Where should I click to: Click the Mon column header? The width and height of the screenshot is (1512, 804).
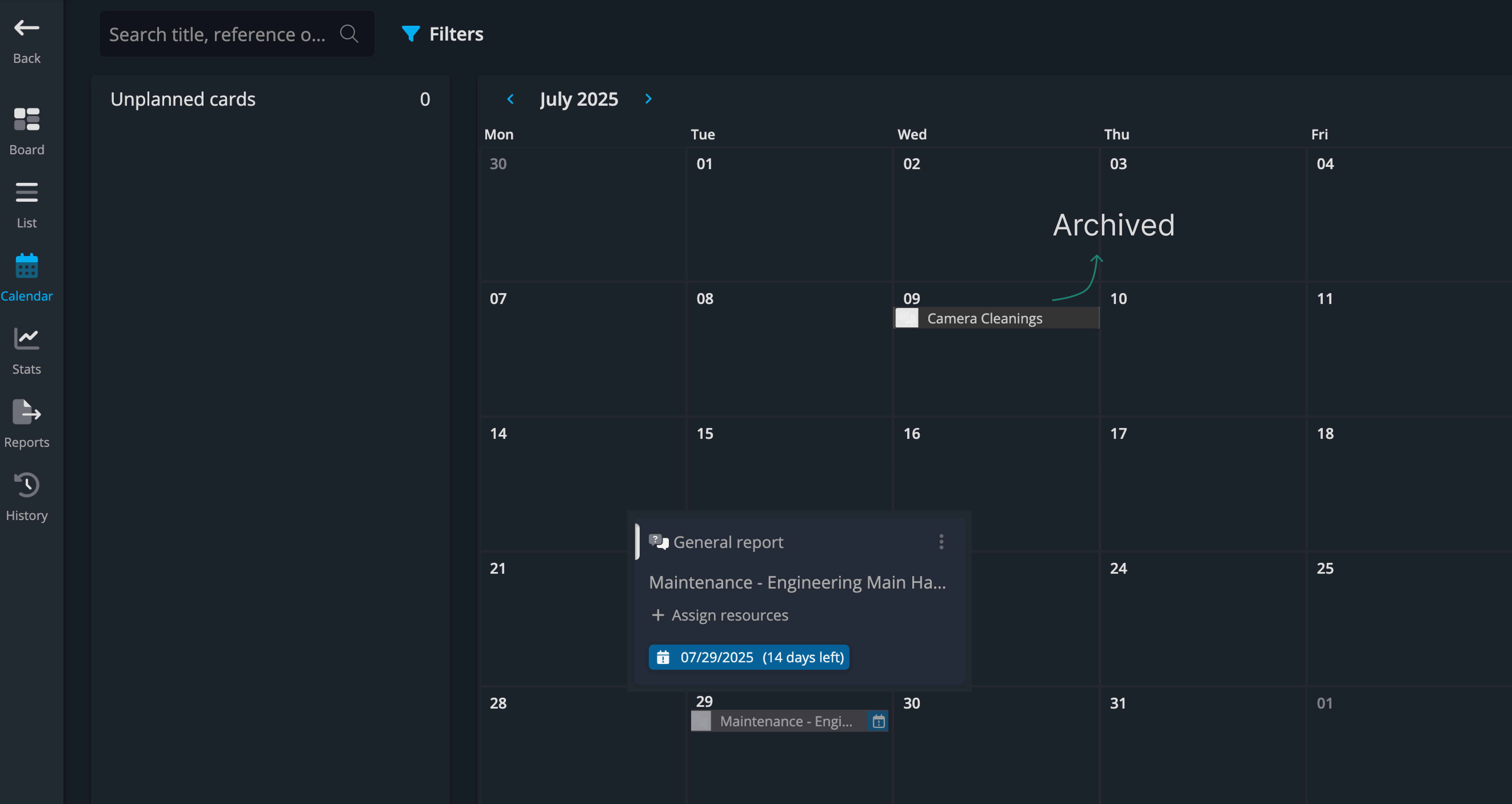tap(499, 134)
